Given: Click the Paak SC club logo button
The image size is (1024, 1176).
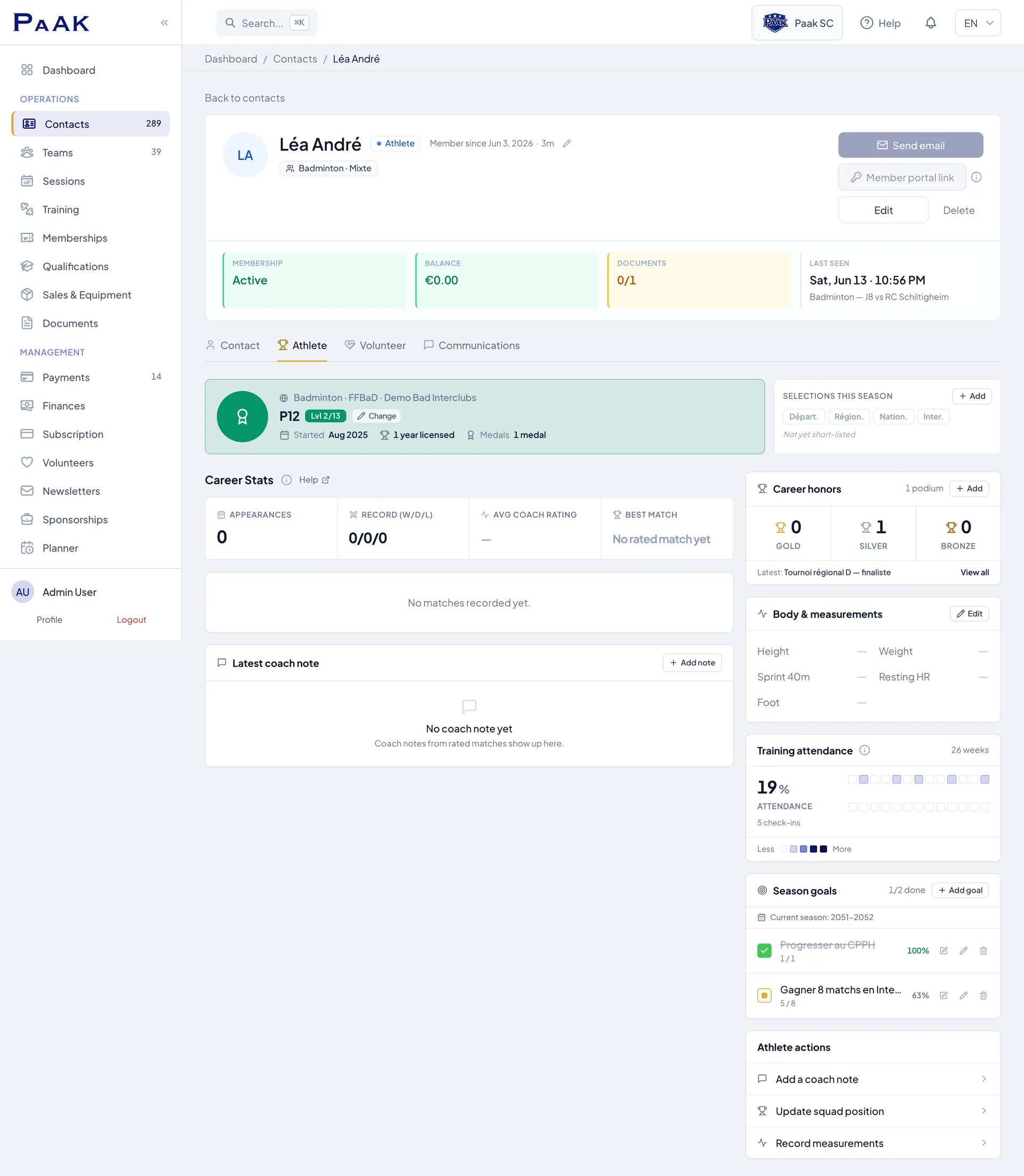Looking at the screenshot, I should point(797,23).
